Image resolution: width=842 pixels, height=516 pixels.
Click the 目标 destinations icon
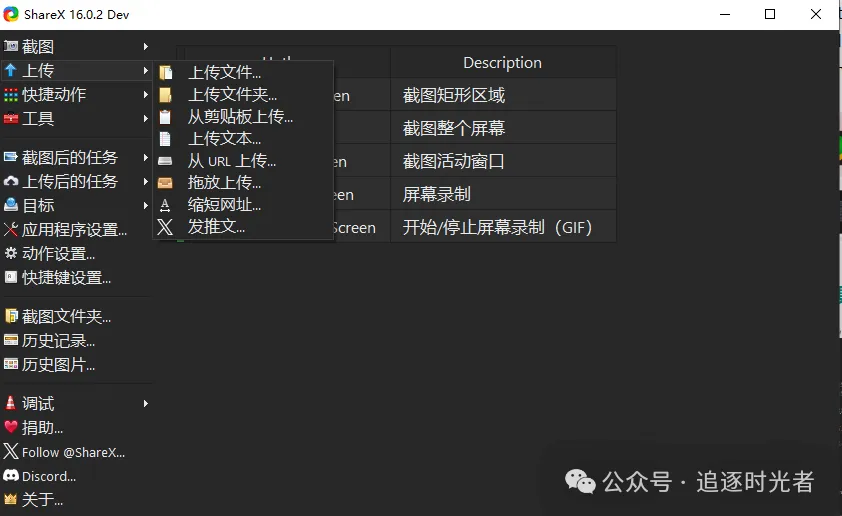point(11,205)
